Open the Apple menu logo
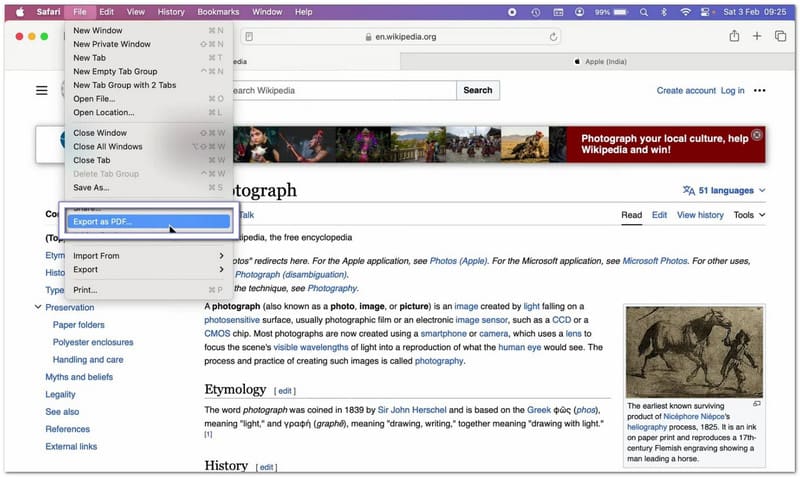Image resolution: width=800 pixels, height=477 pixels. 20,12
